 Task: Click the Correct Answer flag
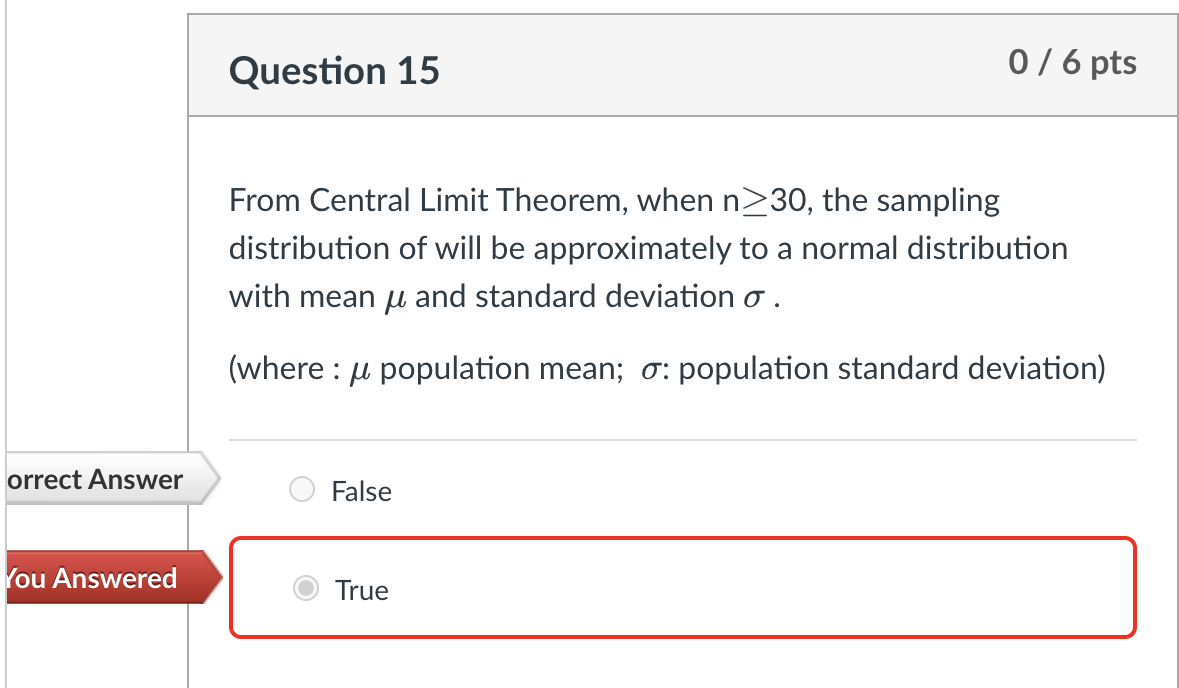(95, 479)
